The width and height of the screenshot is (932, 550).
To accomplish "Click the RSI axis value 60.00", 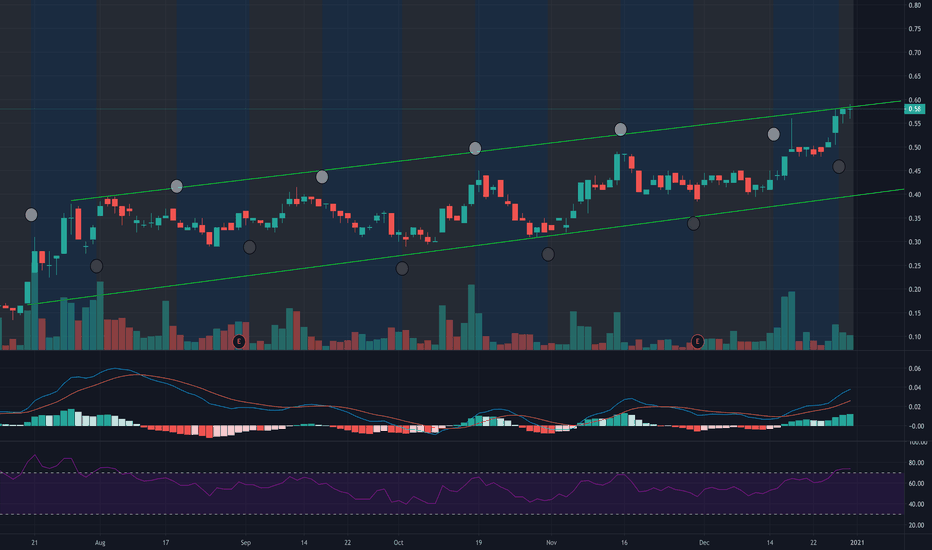I will (x=916, y=483).
